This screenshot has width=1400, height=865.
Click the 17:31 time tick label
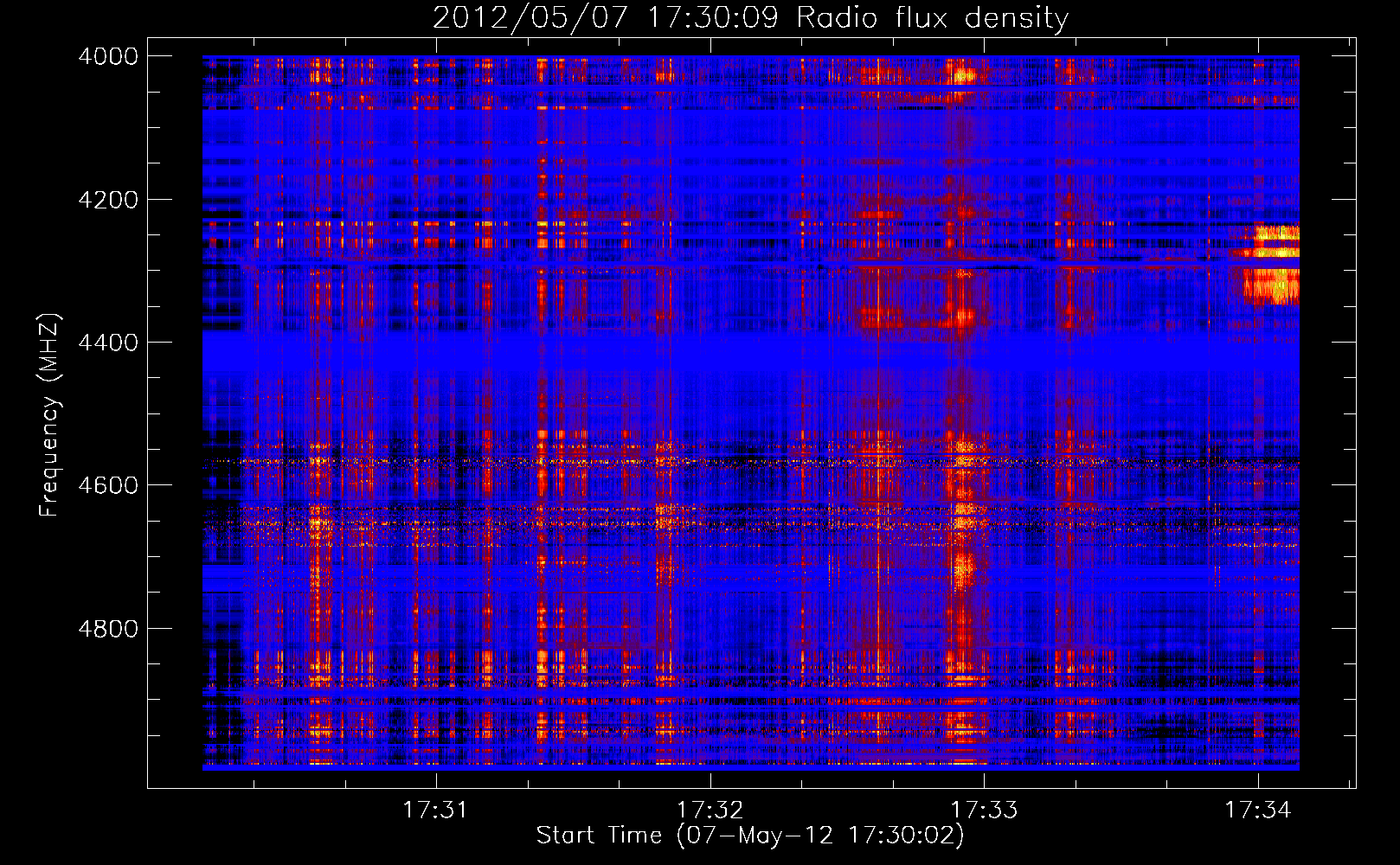click(435, 810)
